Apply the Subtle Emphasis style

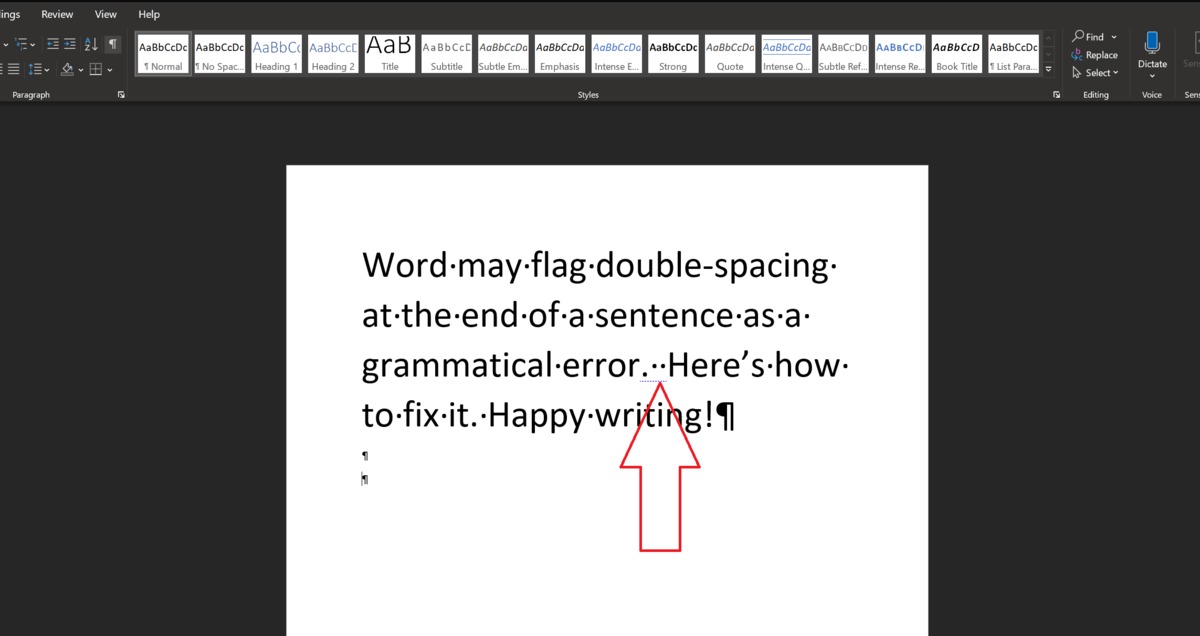click(503, 54)
